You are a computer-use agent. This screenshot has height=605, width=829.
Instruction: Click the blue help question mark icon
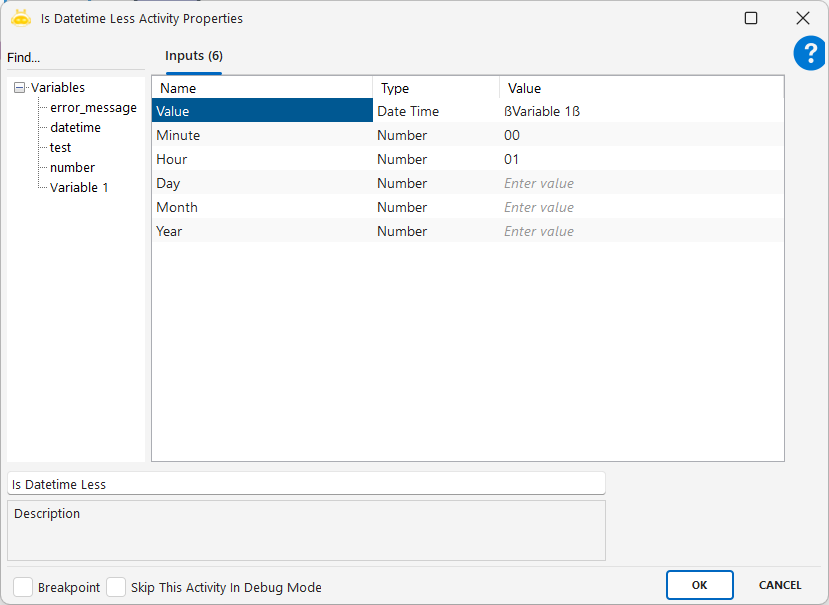tap(809, 54)
